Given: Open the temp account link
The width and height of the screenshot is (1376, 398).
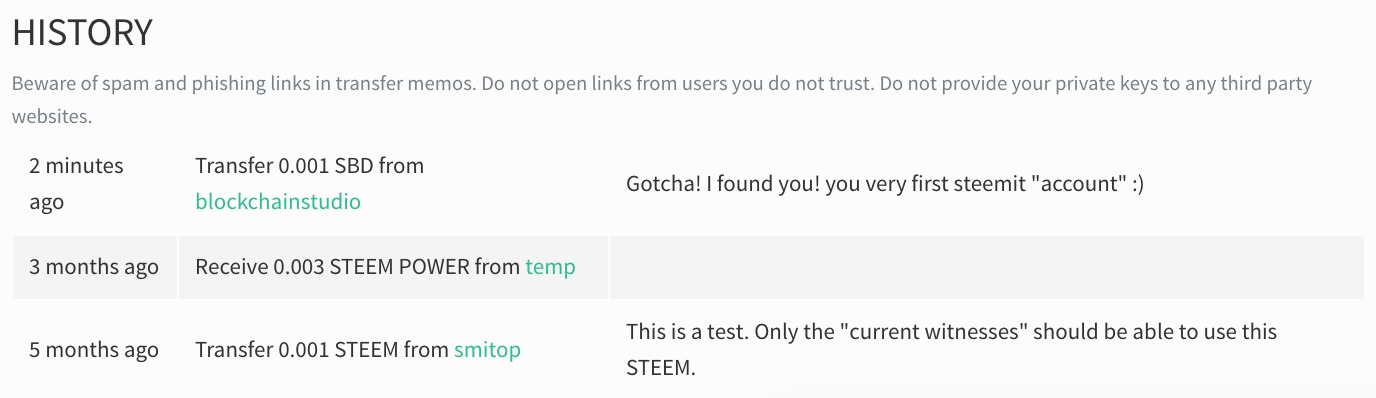Looking at the screenshot, I should [x=550, y=267].
